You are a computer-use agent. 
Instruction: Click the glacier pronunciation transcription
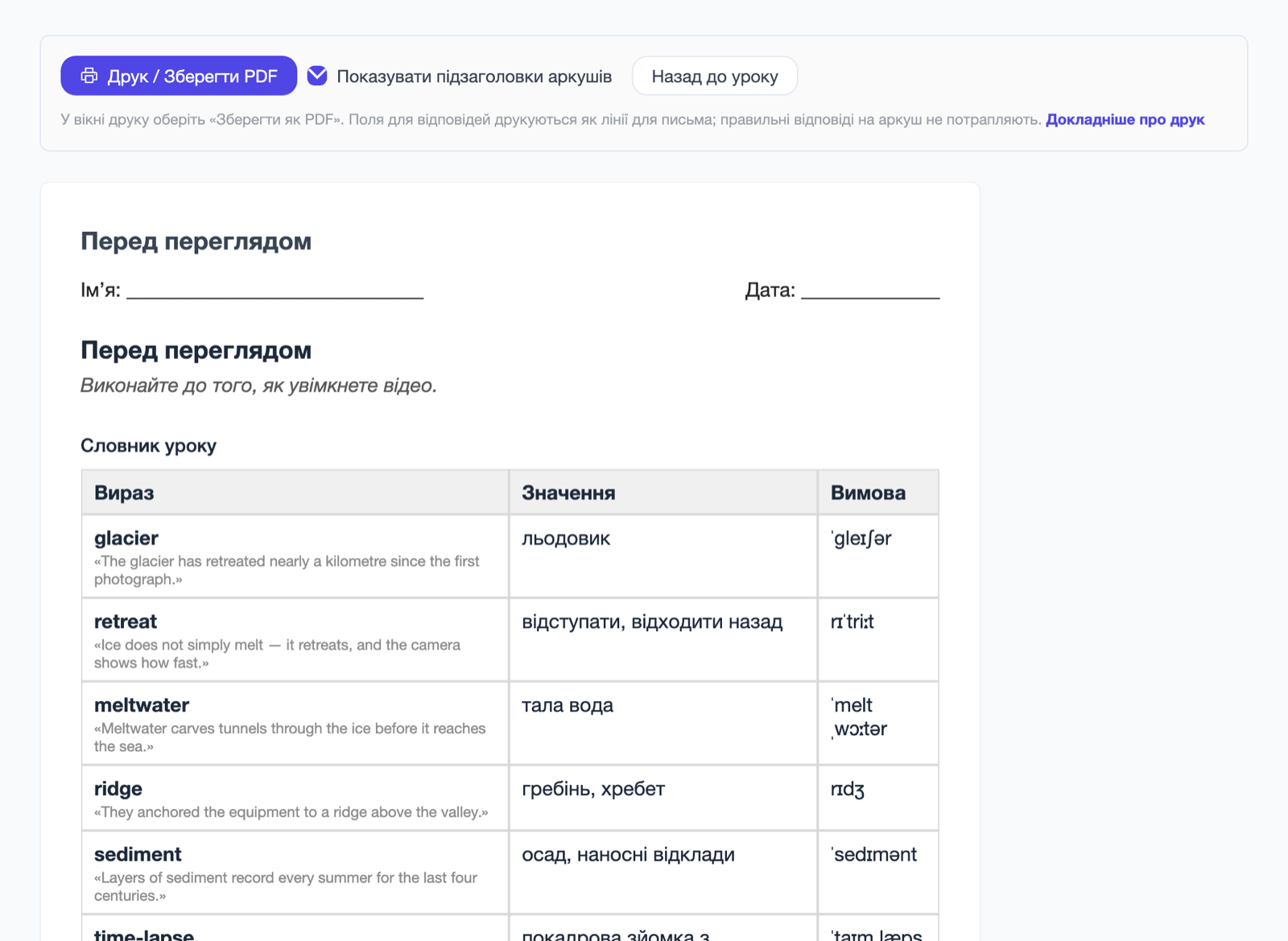point(861,539)
